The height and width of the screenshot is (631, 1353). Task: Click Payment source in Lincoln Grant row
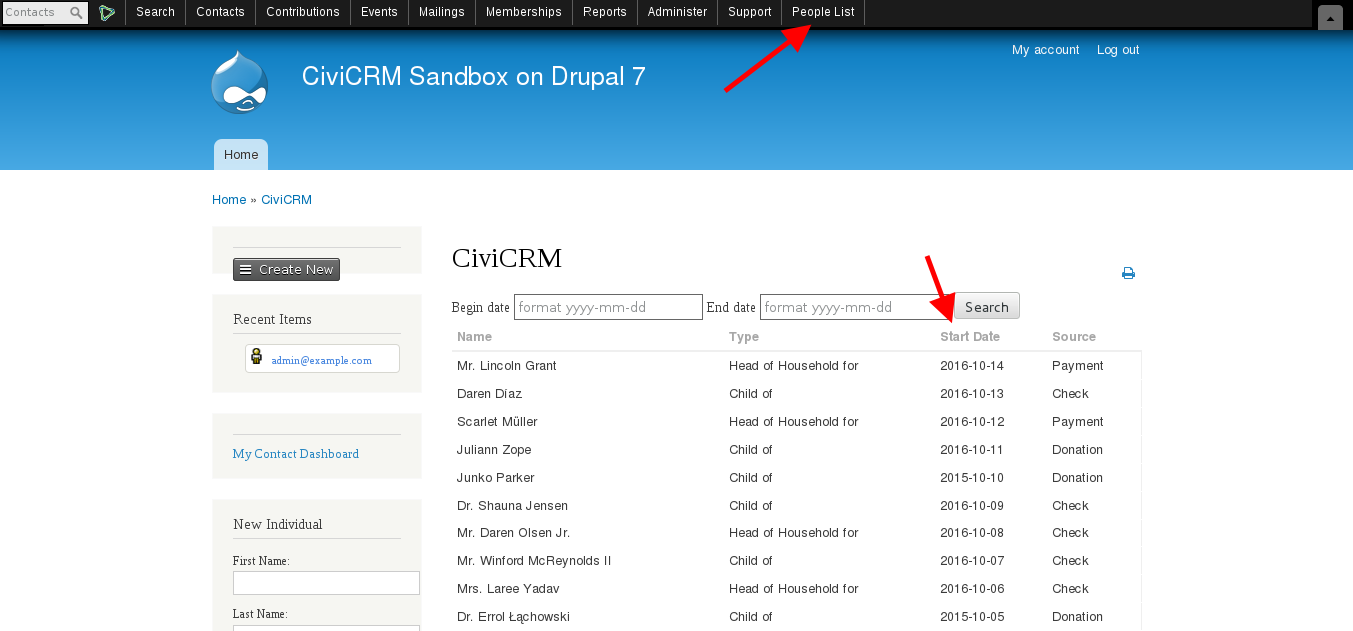(1078, 366)
